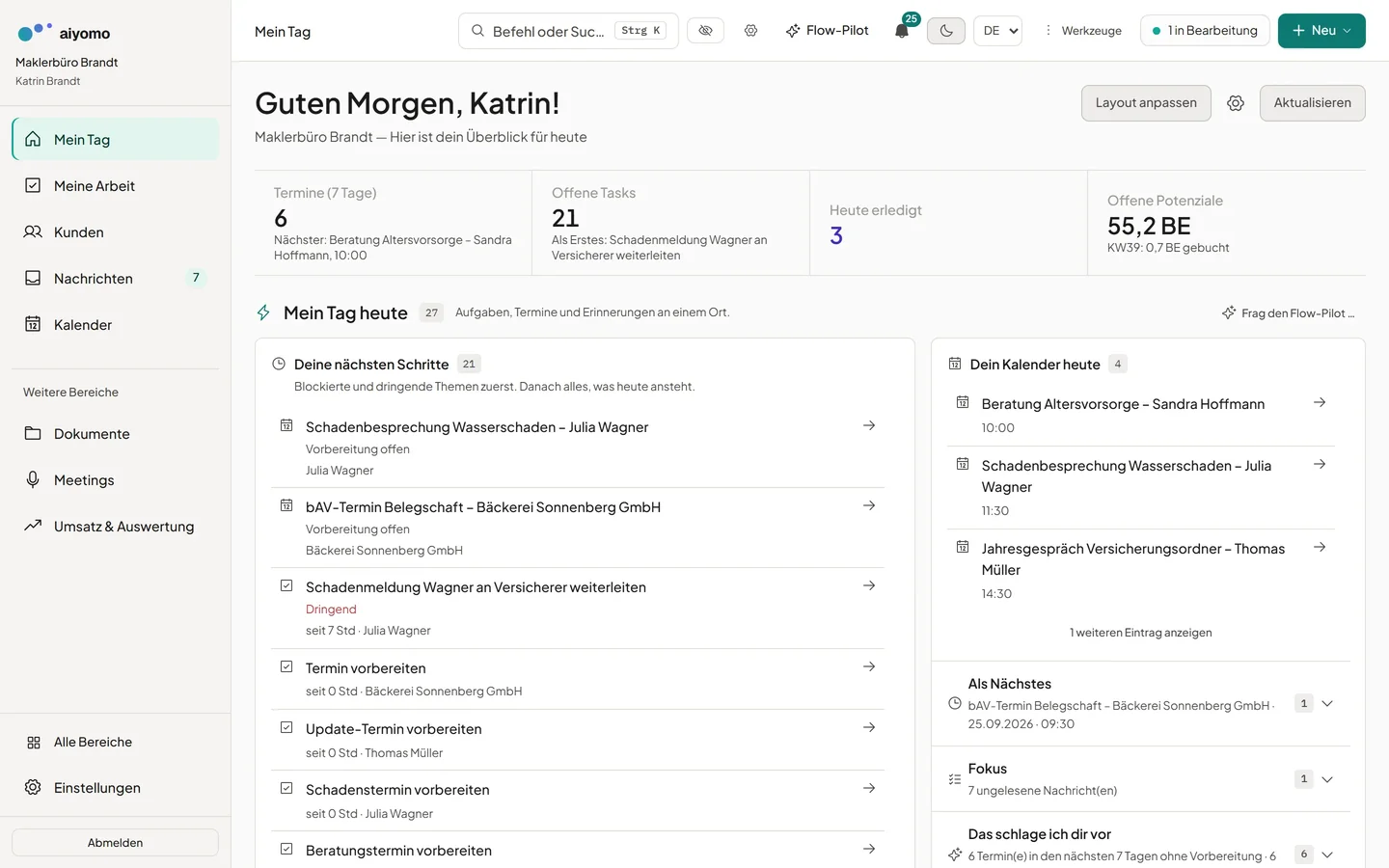Open arrow for Schadenbesprechung calendar entry 11:30
Screen dimensions: 1389x868
(x=1320, y=464)
